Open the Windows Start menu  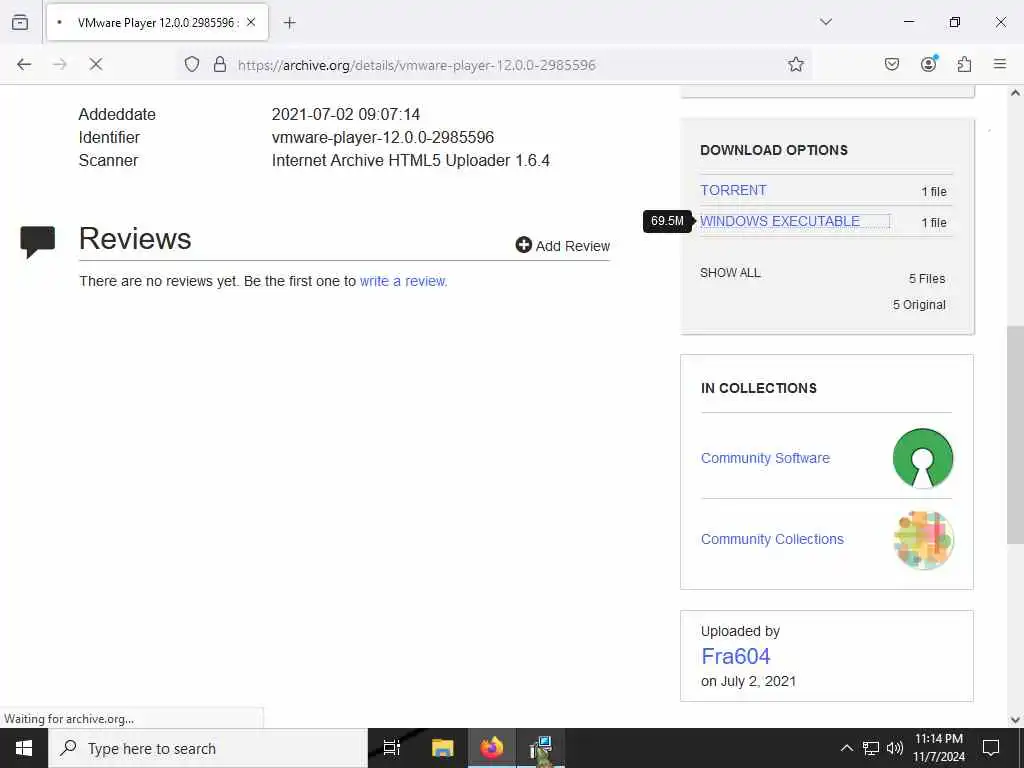click(24, 748)
